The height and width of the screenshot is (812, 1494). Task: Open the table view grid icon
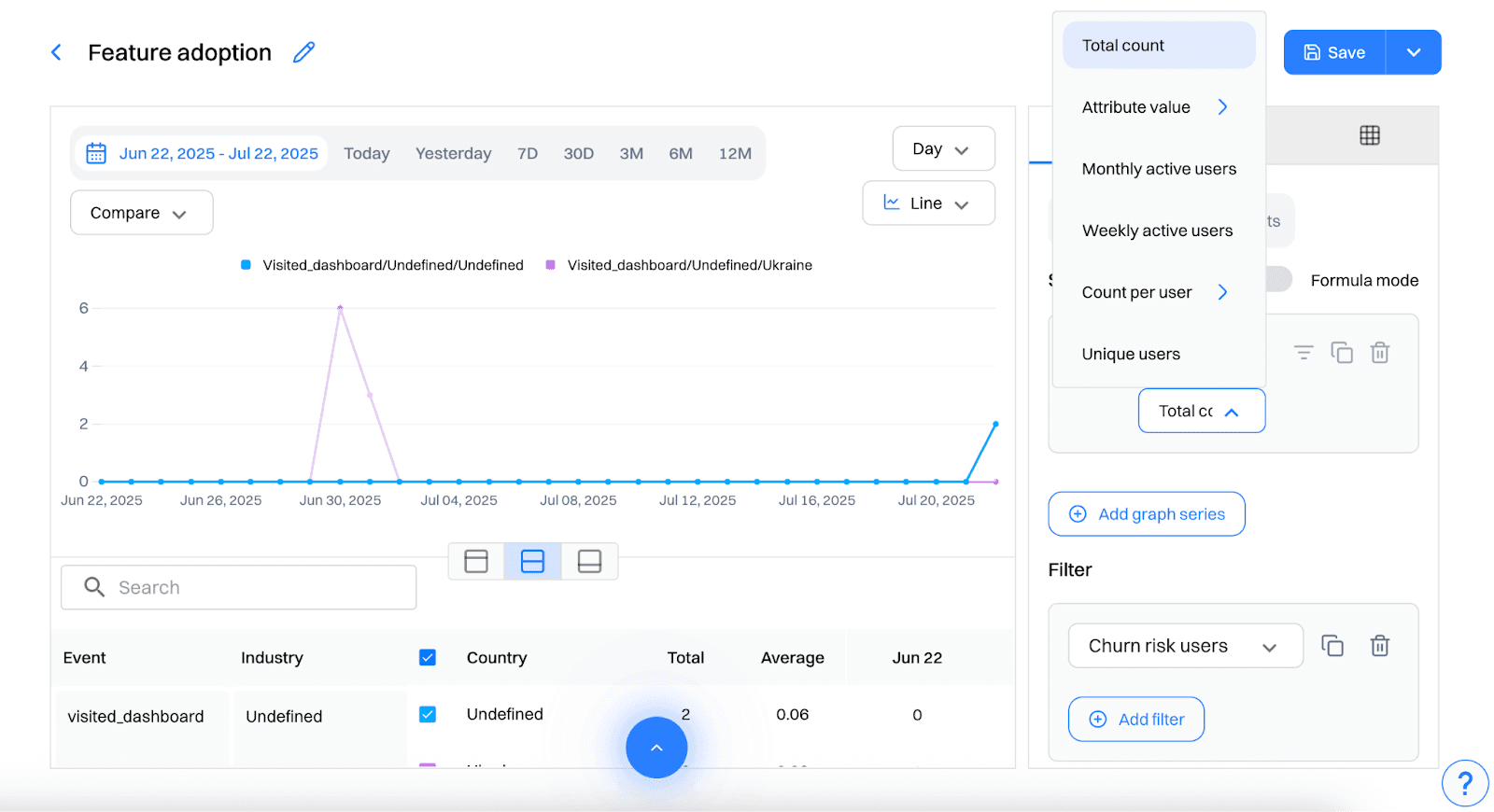click(x=1369, y=135)
